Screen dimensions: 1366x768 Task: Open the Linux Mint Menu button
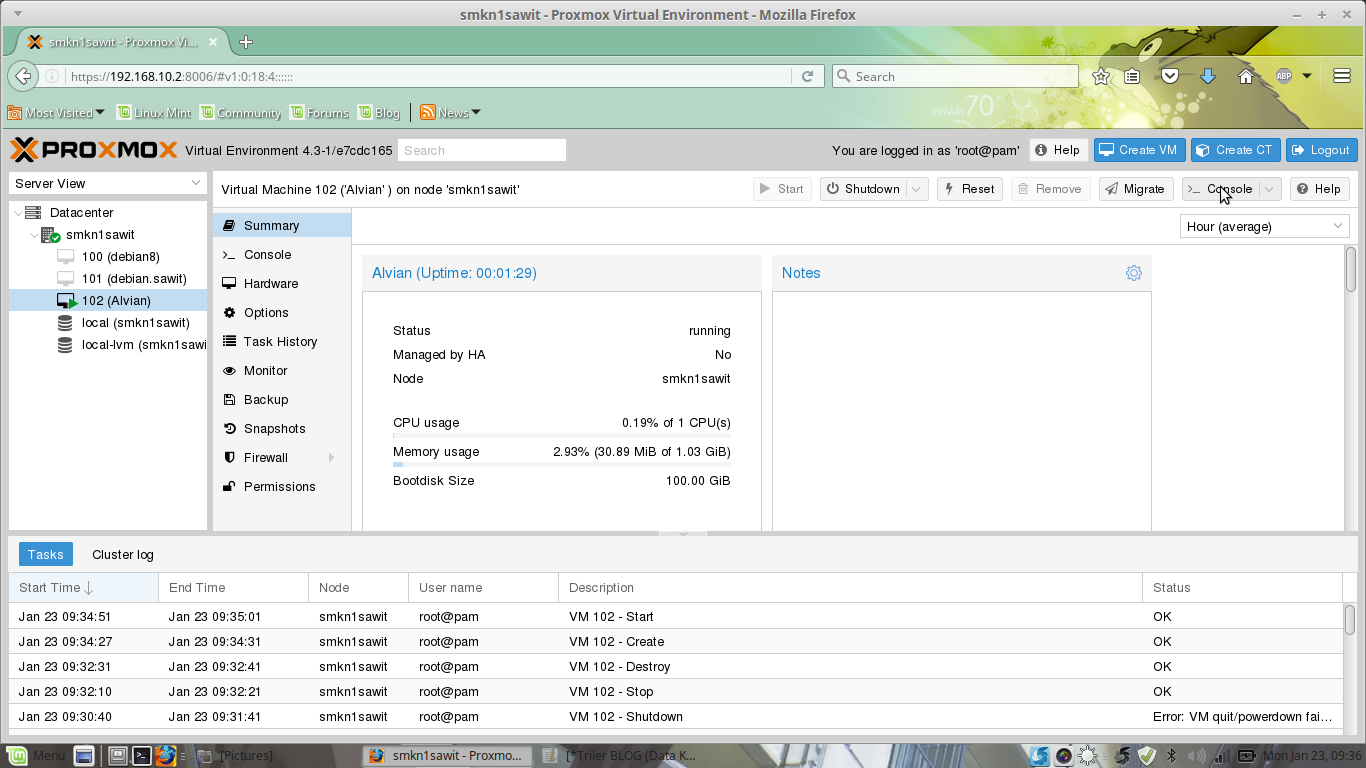[36, 756]
